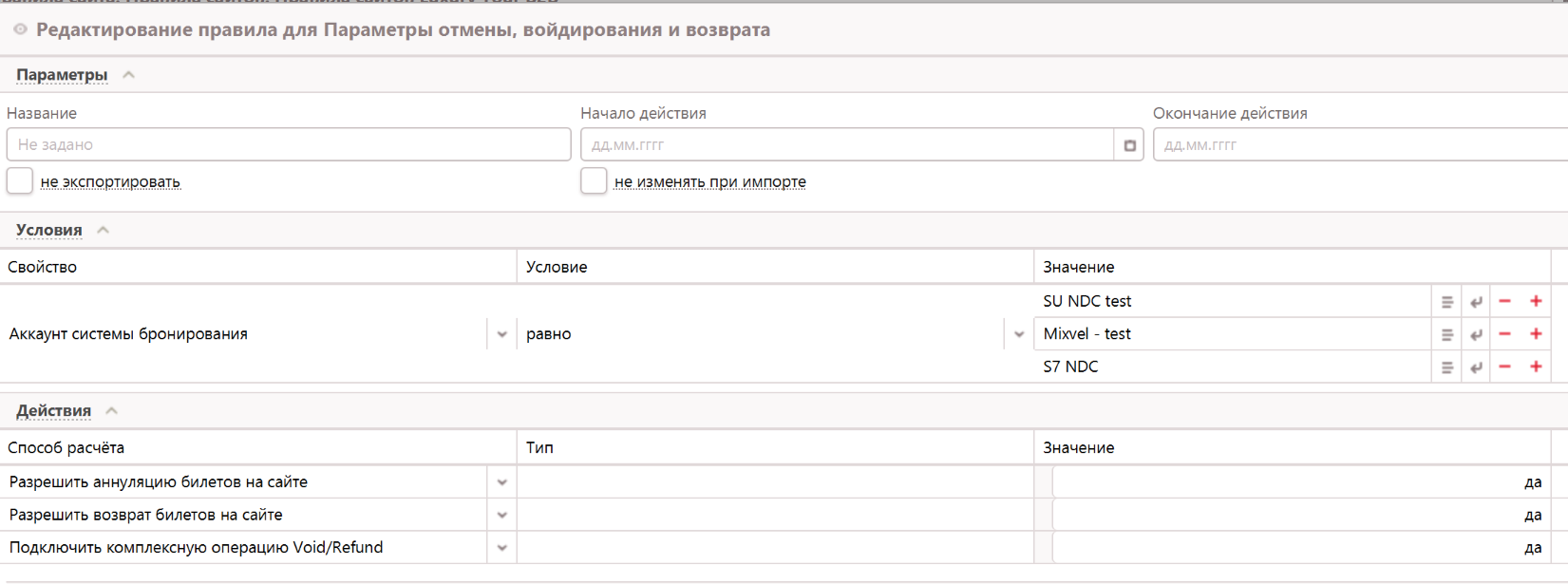This screenshot has width=1568, height=584.
Task: Open dropdown for Разрешить возврат билетов на сайте
Action: click(501, 516)
